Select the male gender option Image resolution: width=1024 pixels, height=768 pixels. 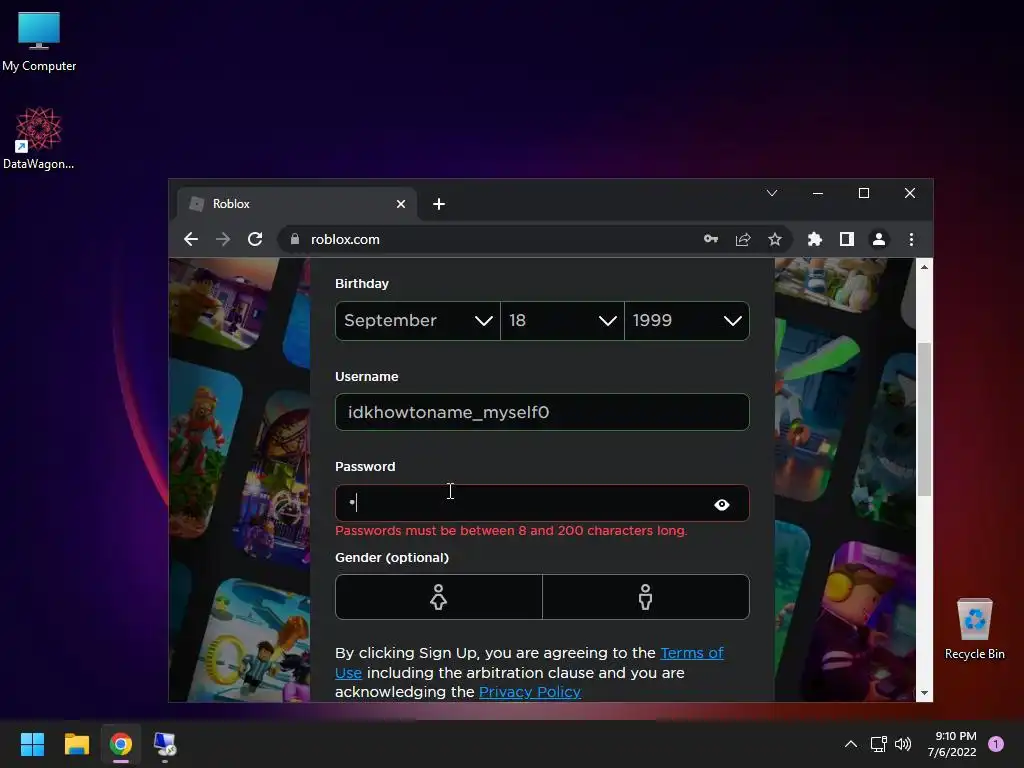click(646, 597)
